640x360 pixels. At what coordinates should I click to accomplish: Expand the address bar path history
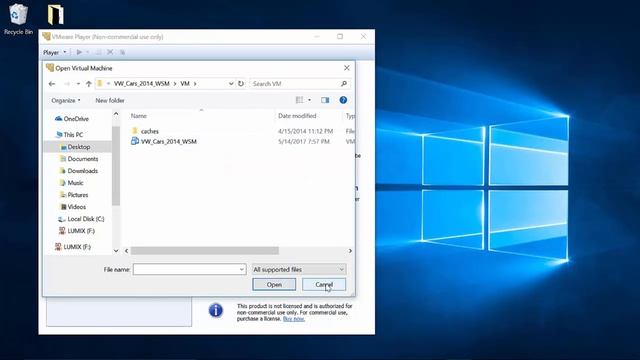tap(231, 84)
